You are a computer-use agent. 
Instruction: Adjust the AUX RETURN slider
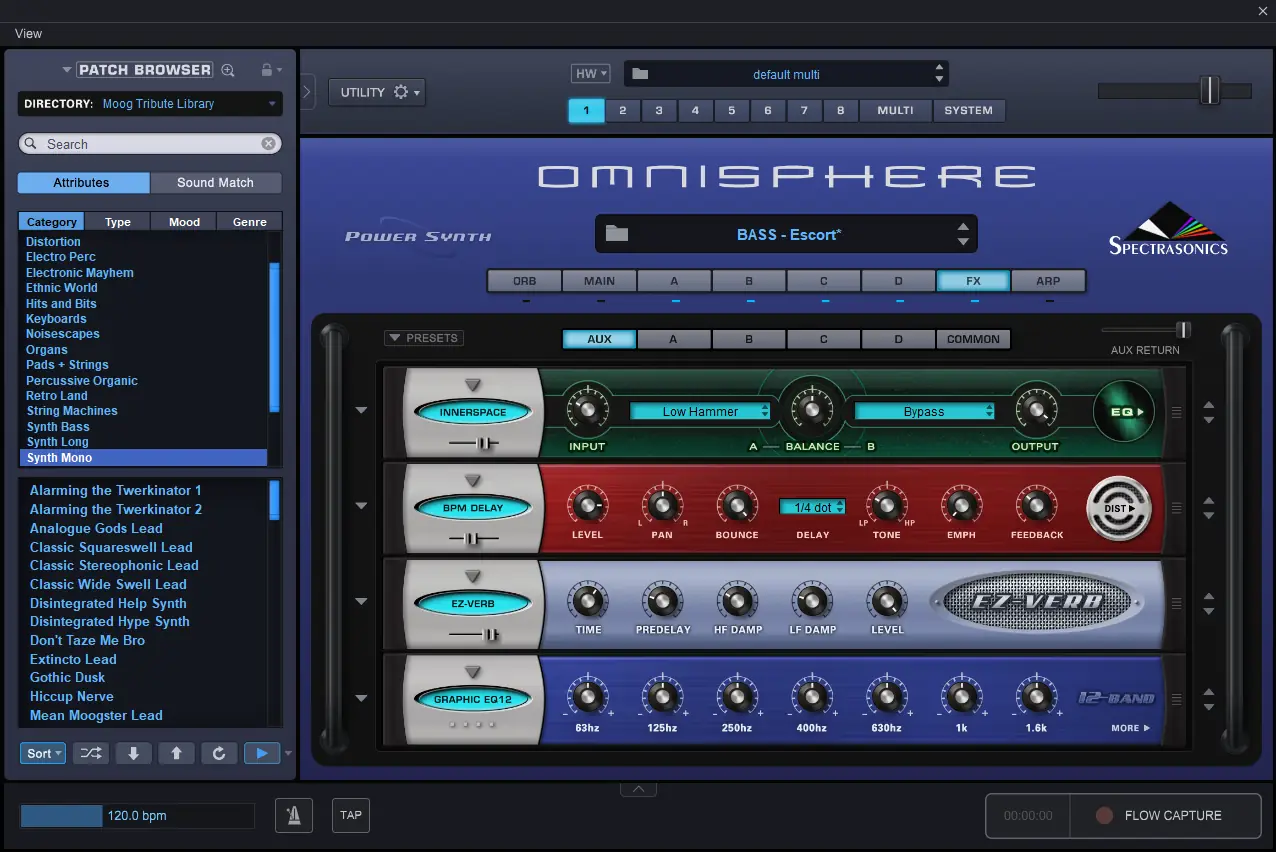[x=1184, y=330]
